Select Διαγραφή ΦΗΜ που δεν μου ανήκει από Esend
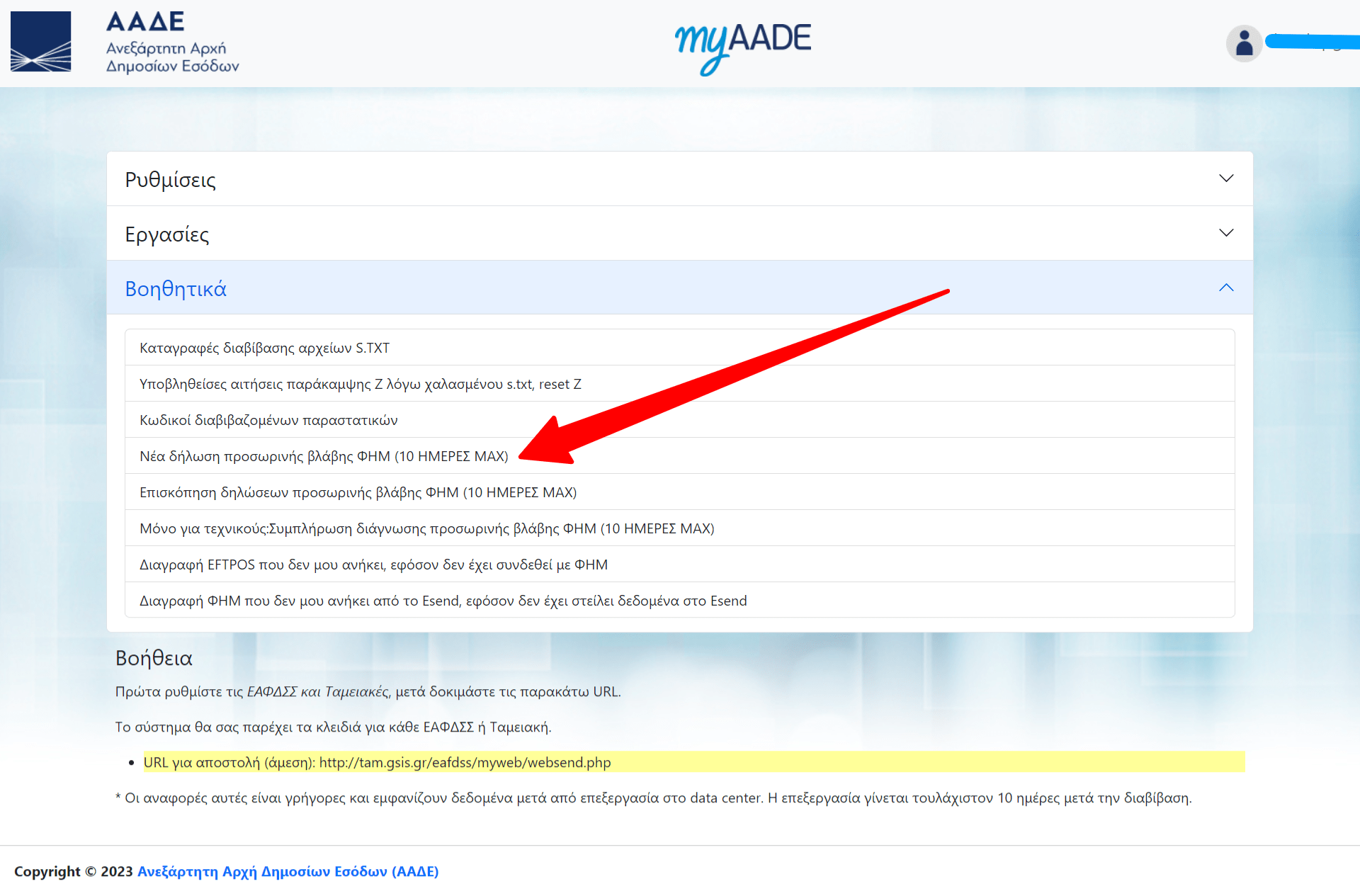The width and height of the screenshot is (1360, 896). 680,601
